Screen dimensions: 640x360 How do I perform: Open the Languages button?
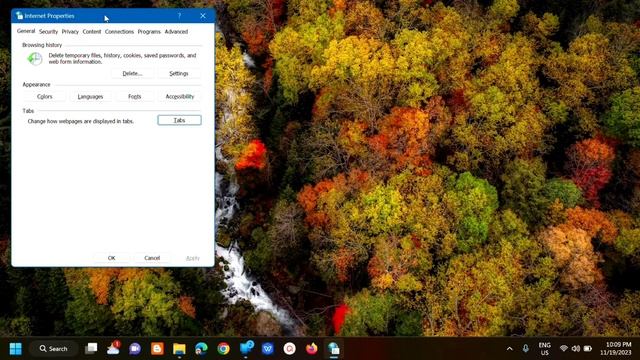click(90, 97)
